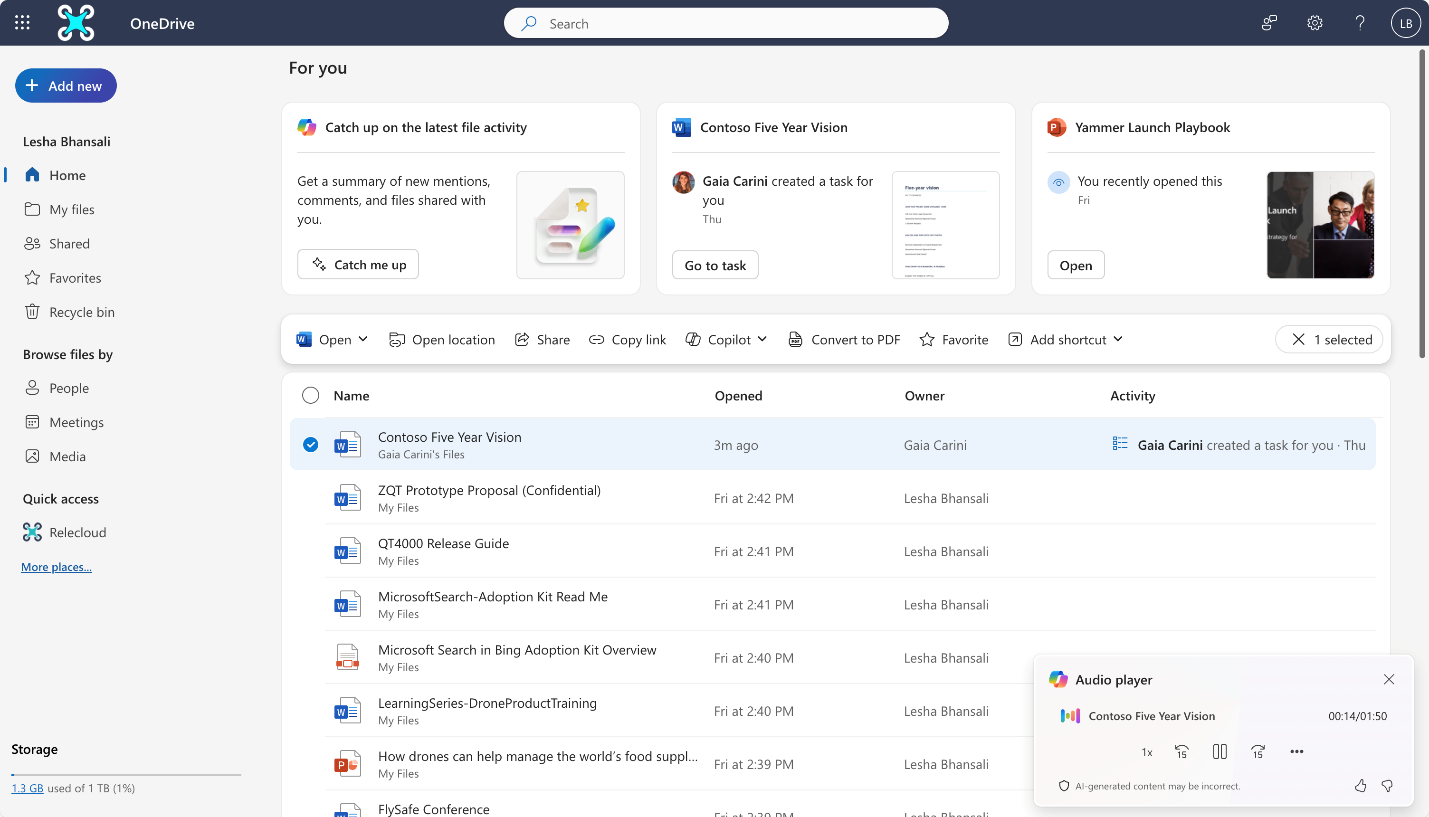
Task: Open the Shared section in sidebar
Action: [69, 244]
